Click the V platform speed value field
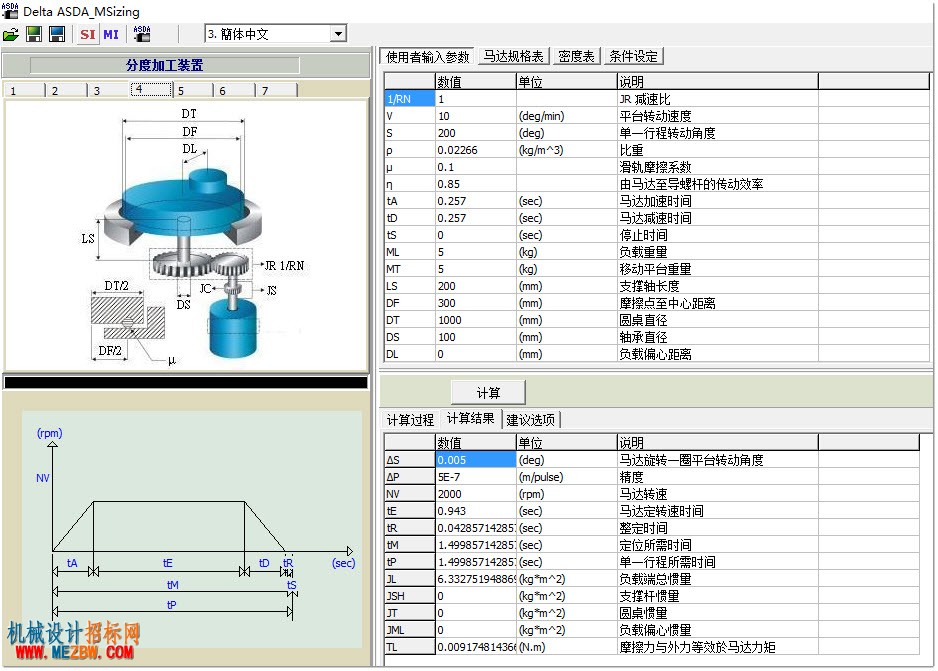Image resolution: width=938 pixels, height=671 pixels. tap(476, 116)
